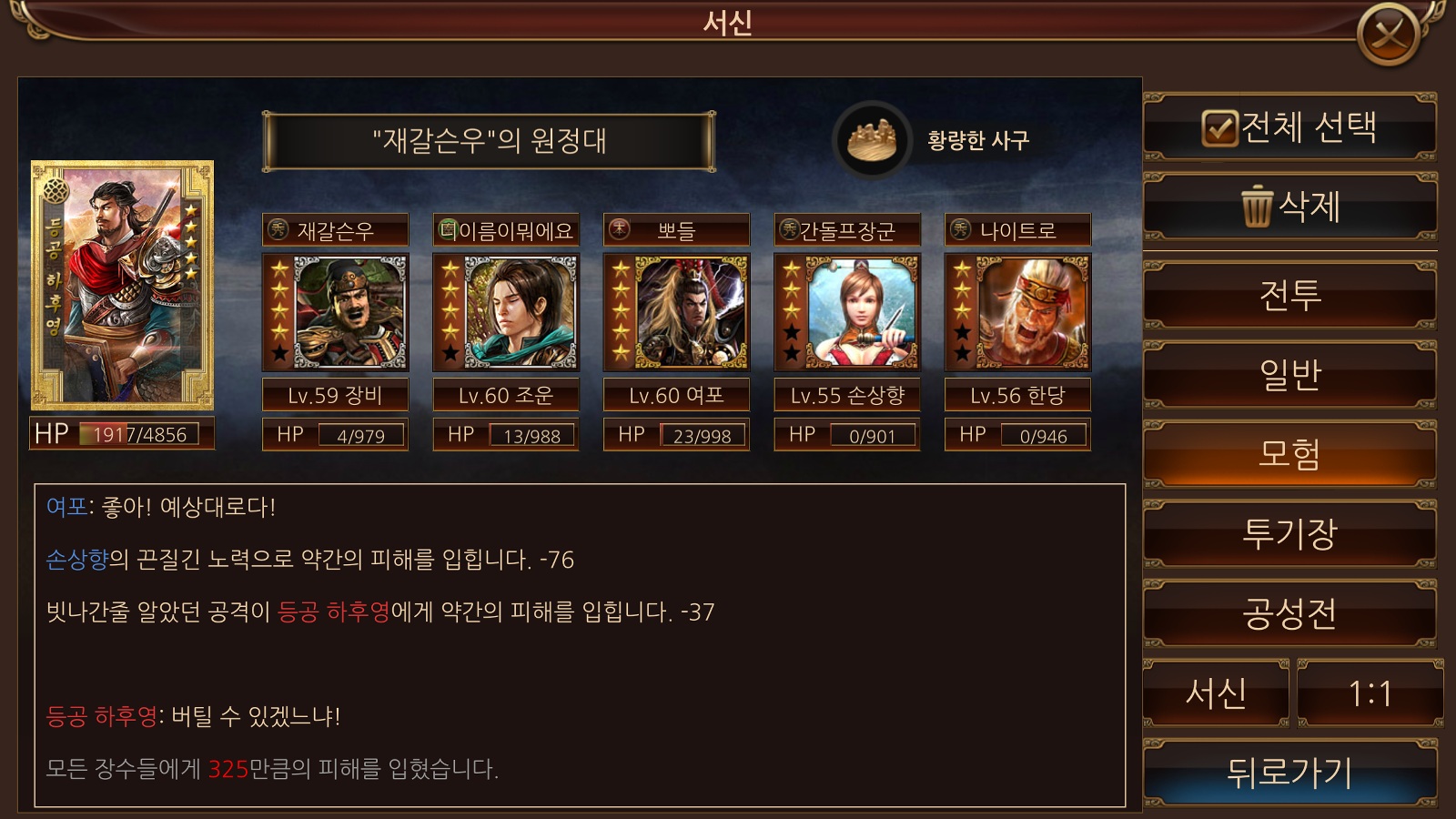Image resolution: width=1456 pixels, height=819 pixels.
Task: Click the trash can 삭제 icon
Action: [x=1257, y=206]
